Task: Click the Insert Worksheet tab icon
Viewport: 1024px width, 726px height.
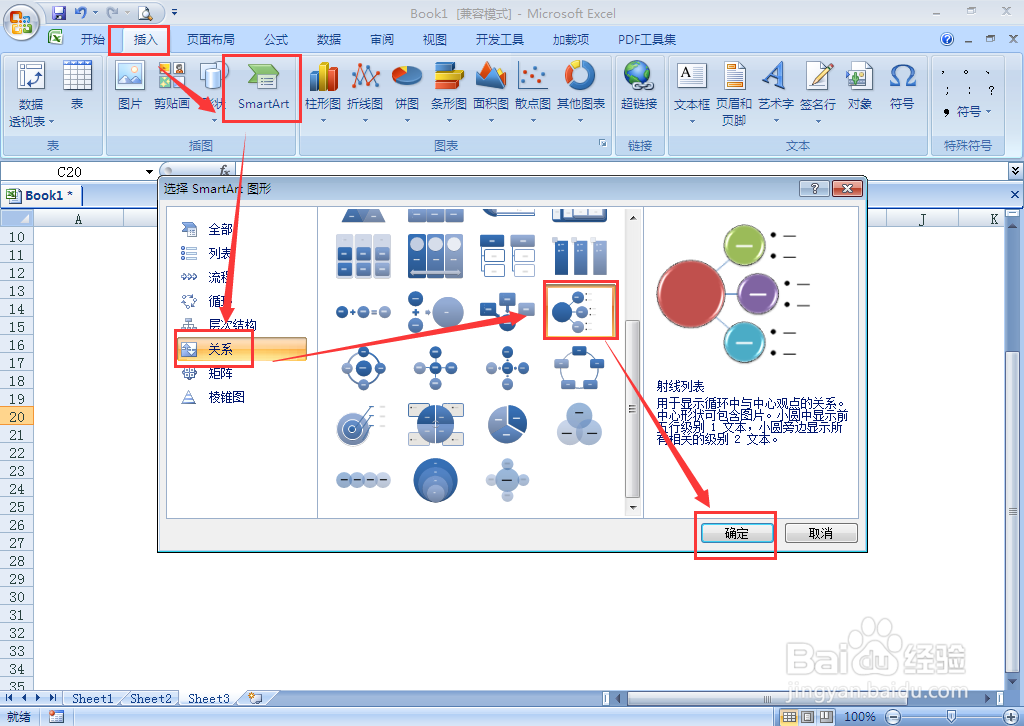Action: pyautogui.click(x=255, y=699)
